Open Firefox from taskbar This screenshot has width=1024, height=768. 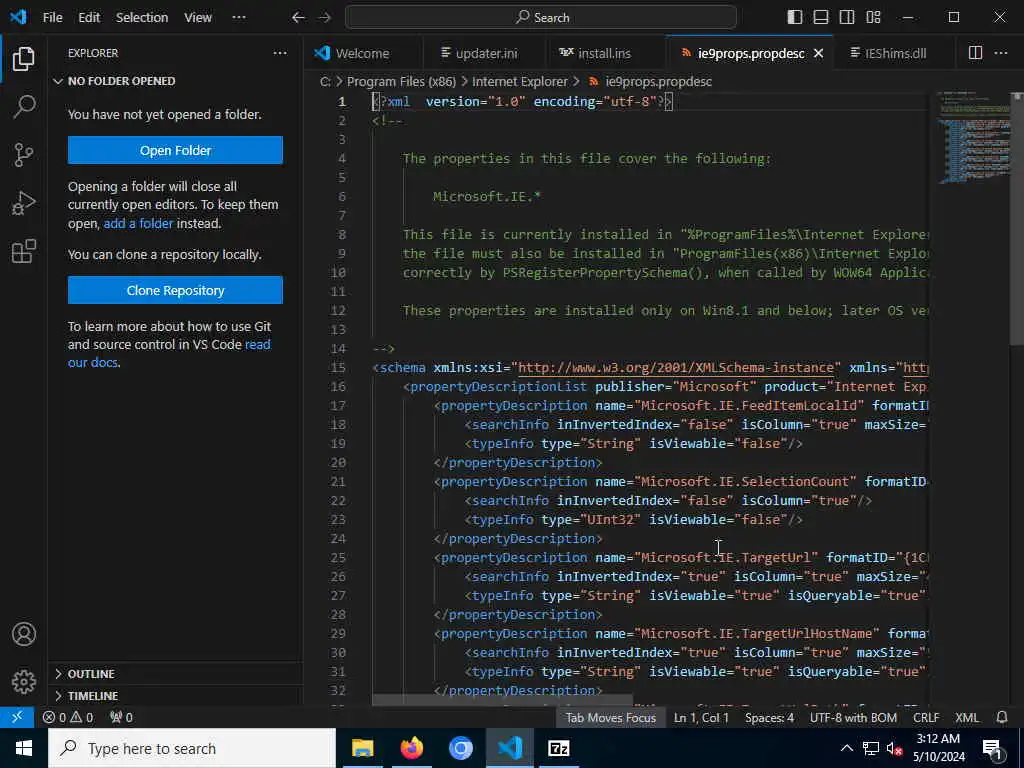click(x=411, y=748)
